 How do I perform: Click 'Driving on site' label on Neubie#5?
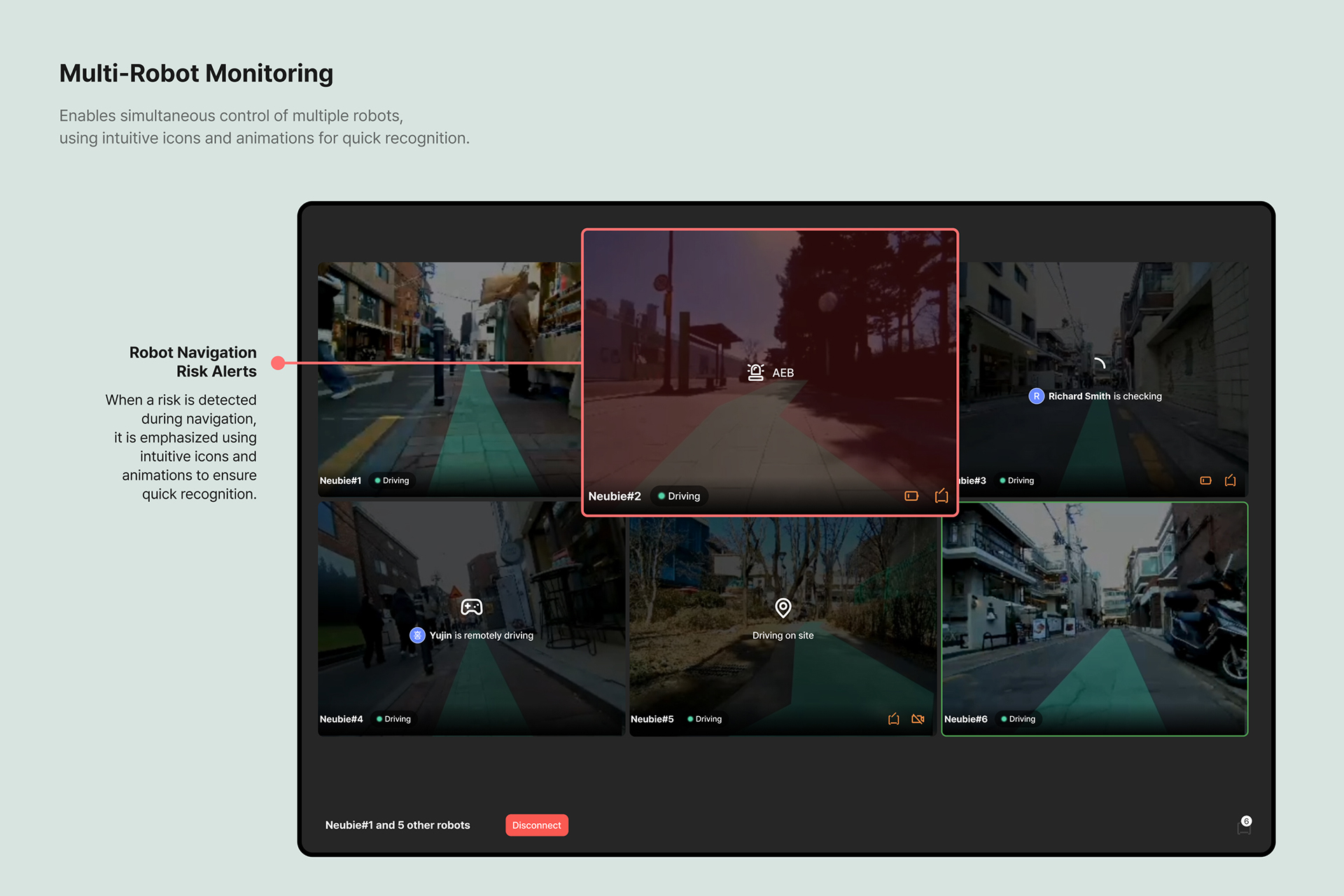[x=783, y=636]
